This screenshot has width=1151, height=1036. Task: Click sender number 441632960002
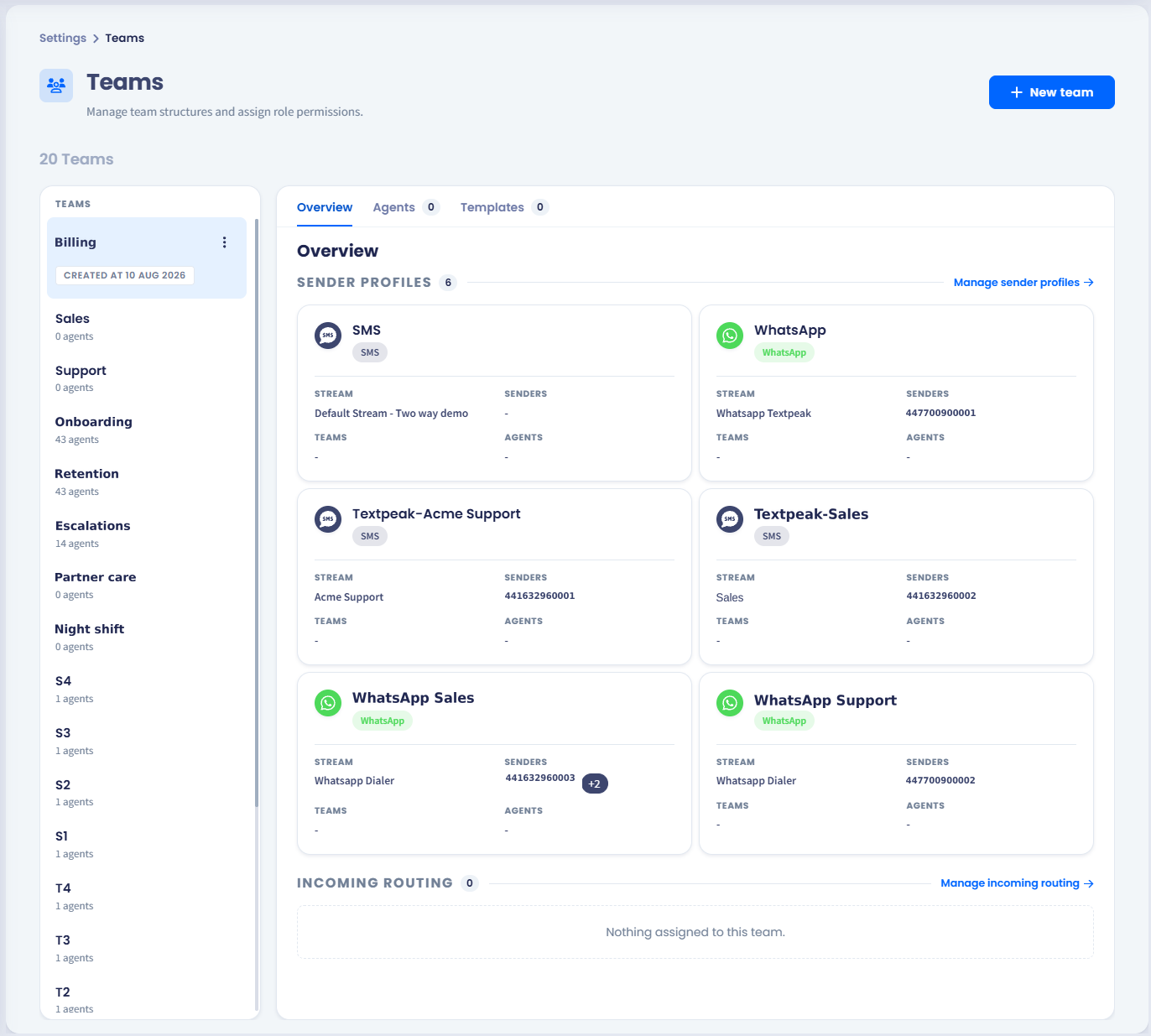pyautogui.click(x=941, y=596)
